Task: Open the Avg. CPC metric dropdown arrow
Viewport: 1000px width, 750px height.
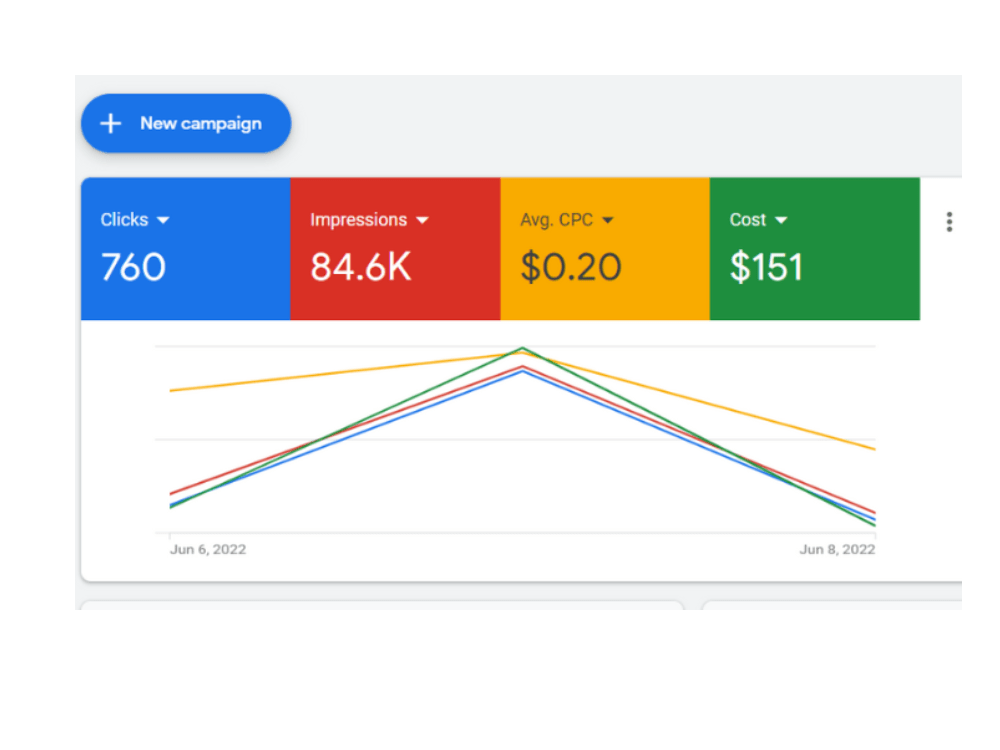Action: (x=608, y=220)
